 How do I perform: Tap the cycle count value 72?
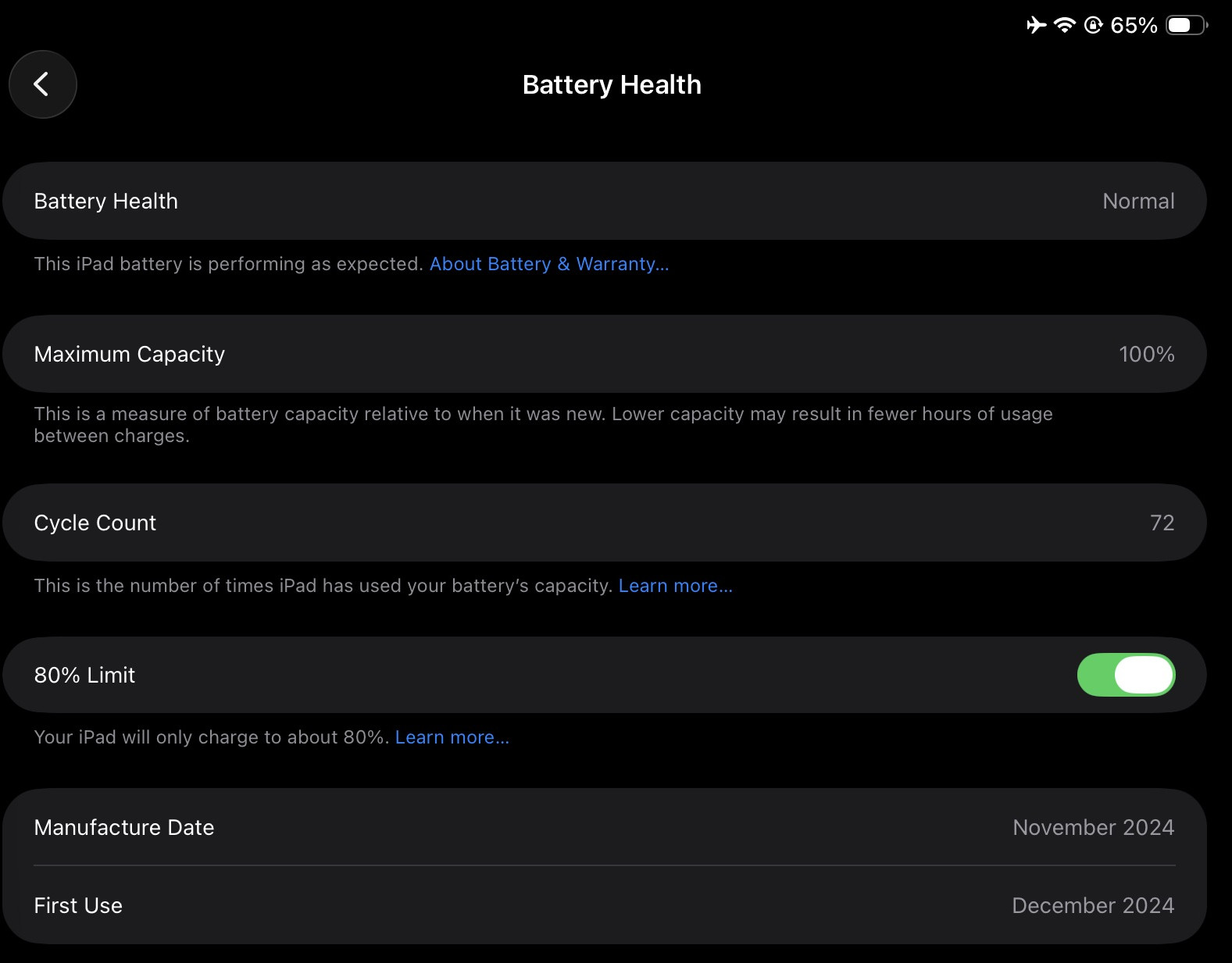[x=1162, y=523]
